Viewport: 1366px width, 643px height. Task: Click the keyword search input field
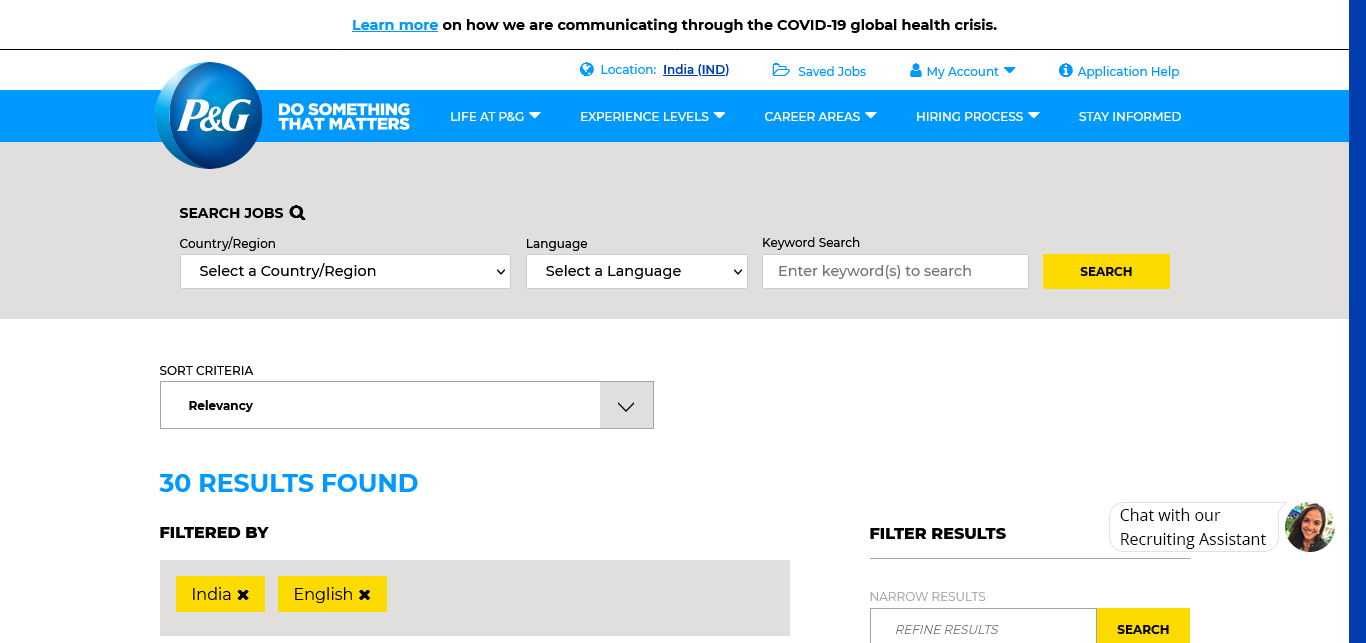[x=895, y=271]
